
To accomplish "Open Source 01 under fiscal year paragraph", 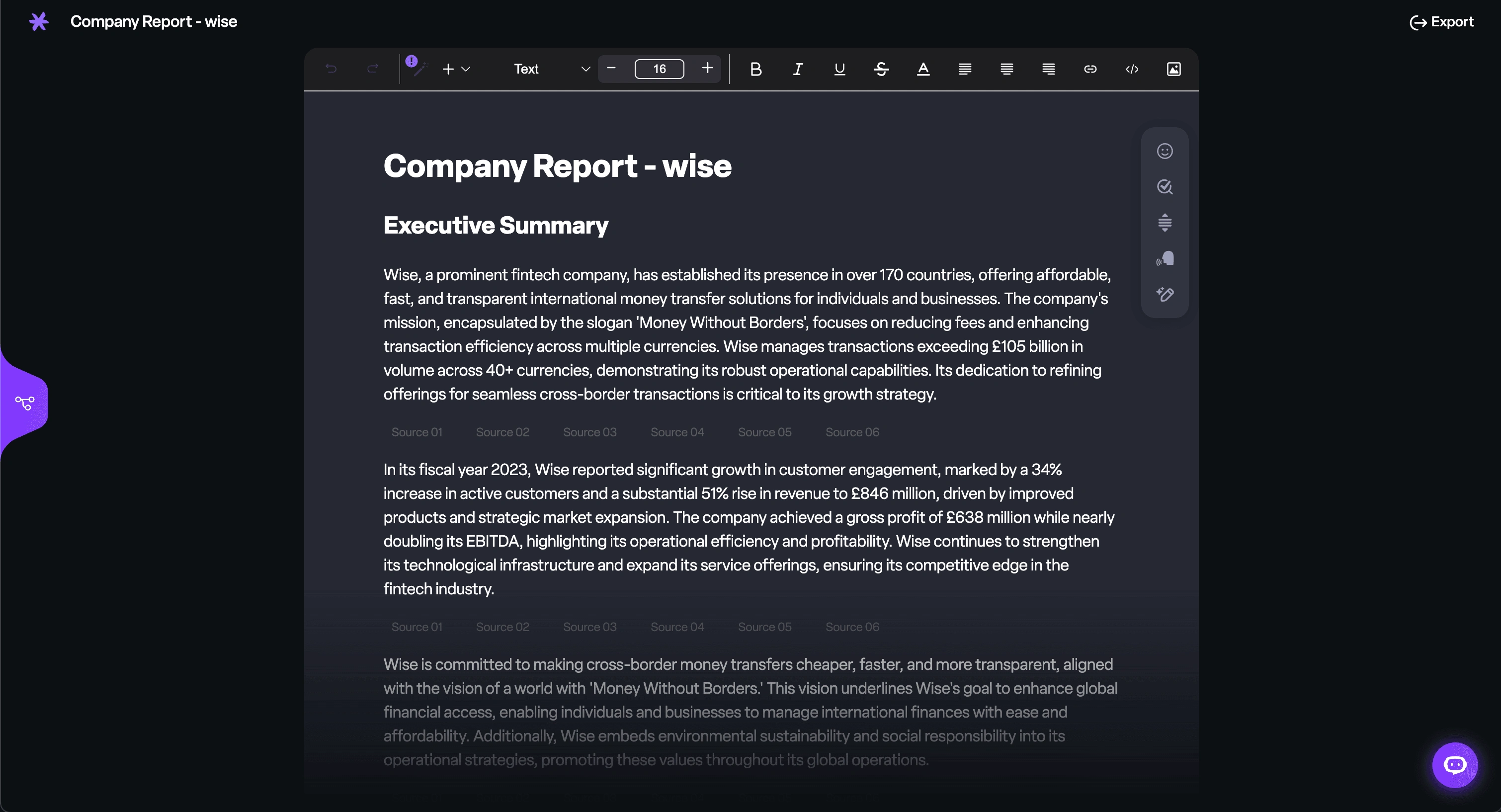I will (417, 627).
